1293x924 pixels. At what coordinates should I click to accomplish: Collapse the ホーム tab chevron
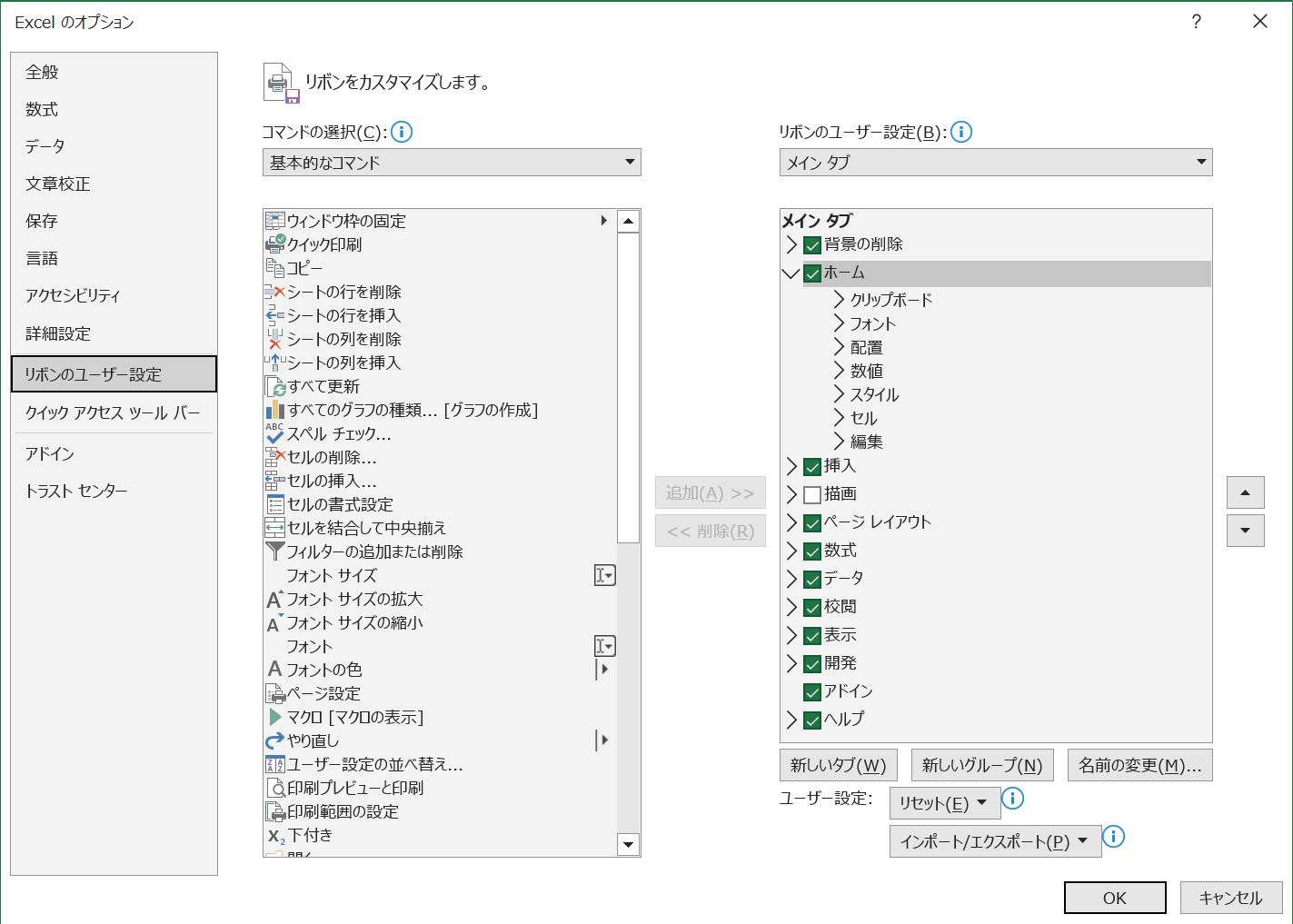tap(791, 273)
